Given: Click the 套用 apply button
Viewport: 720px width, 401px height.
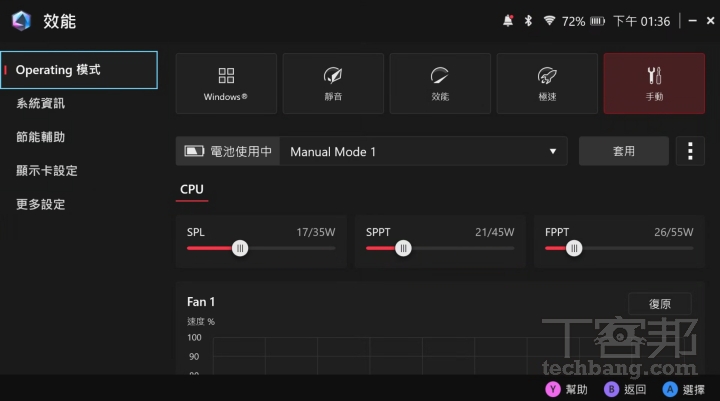Looking at the screenshot, I should coord(624,151).
